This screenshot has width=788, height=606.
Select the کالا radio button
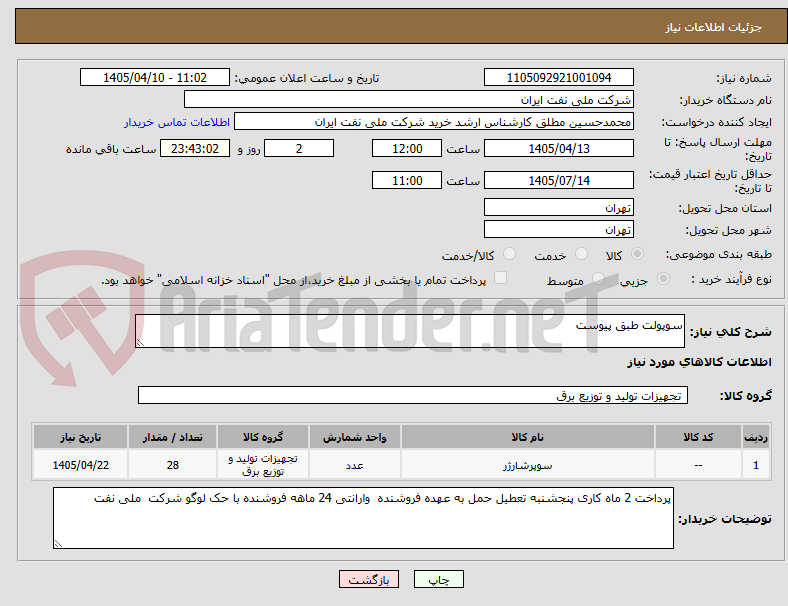point(637,254)
